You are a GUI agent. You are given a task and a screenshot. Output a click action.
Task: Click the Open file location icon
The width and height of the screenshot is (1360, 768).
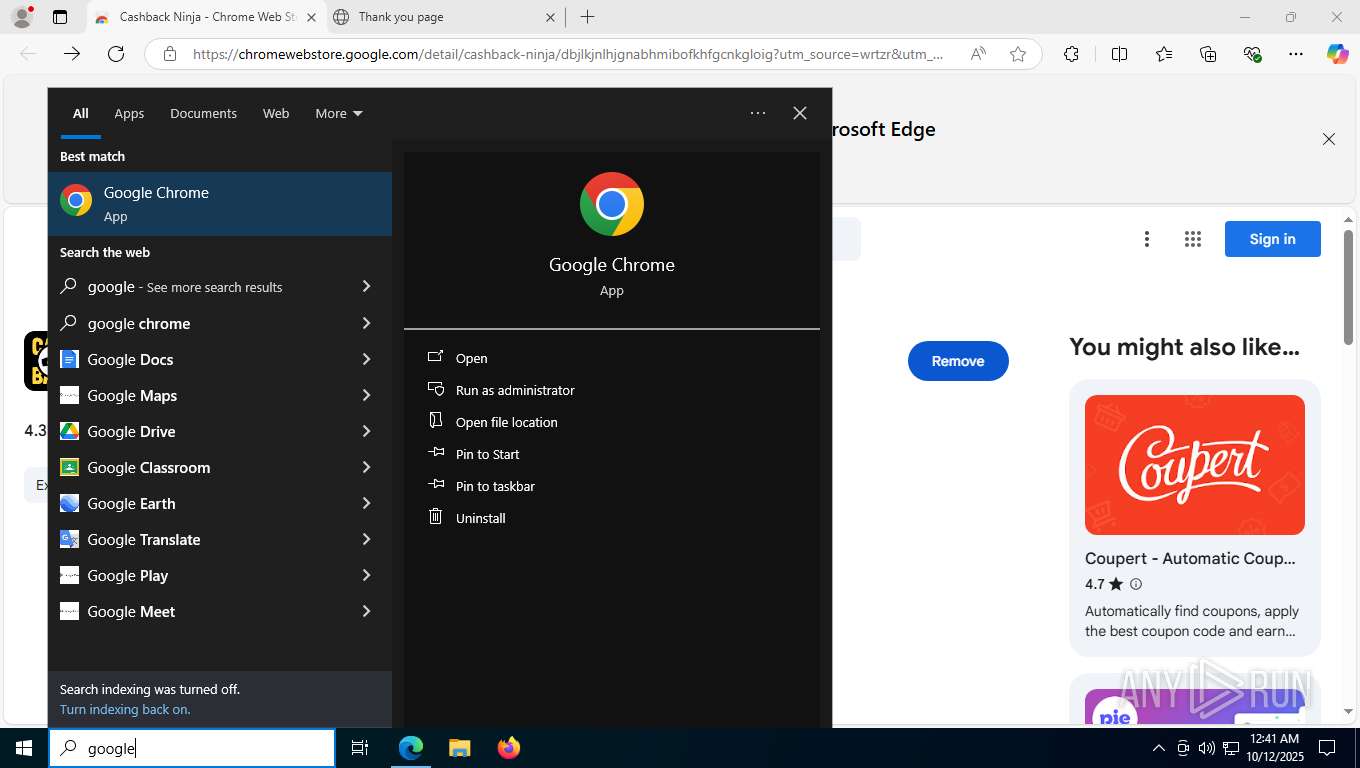[x=435, y=421]
